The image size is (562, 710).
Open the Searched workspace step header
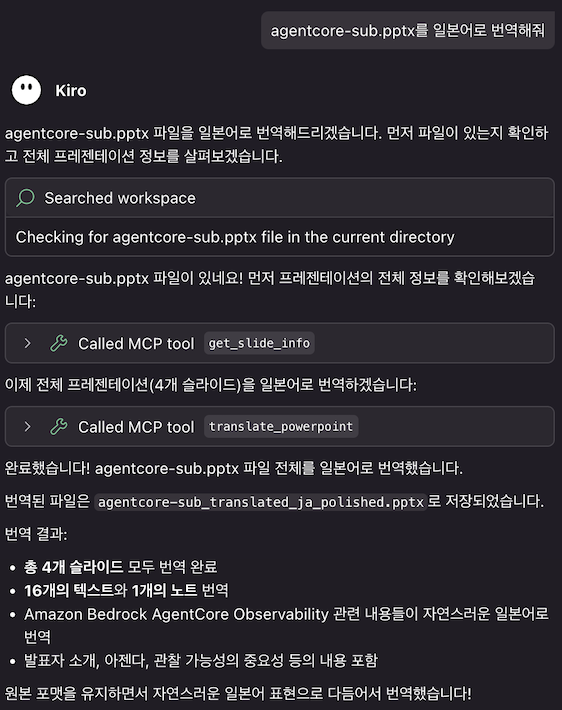coord(279,198)
